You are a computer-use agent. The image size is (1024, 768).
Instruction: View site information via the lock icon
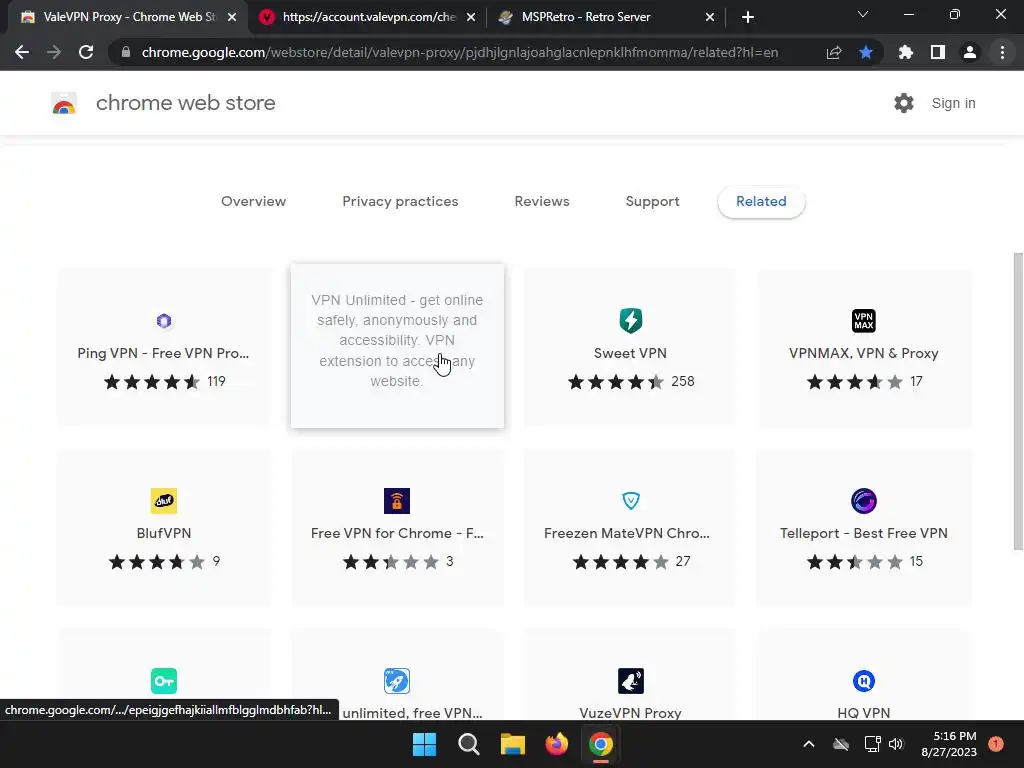coord(126,52)
